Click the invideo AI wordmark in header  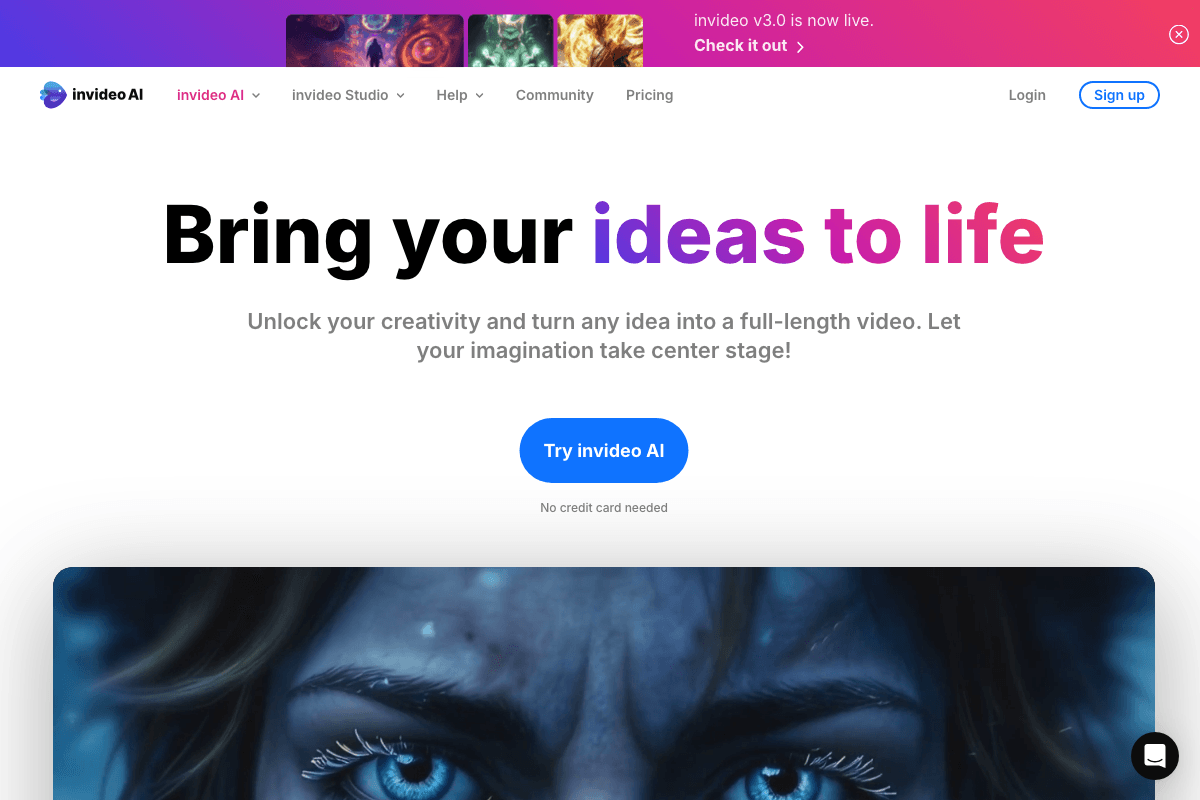pyautogui.click(x=108, y=95)
